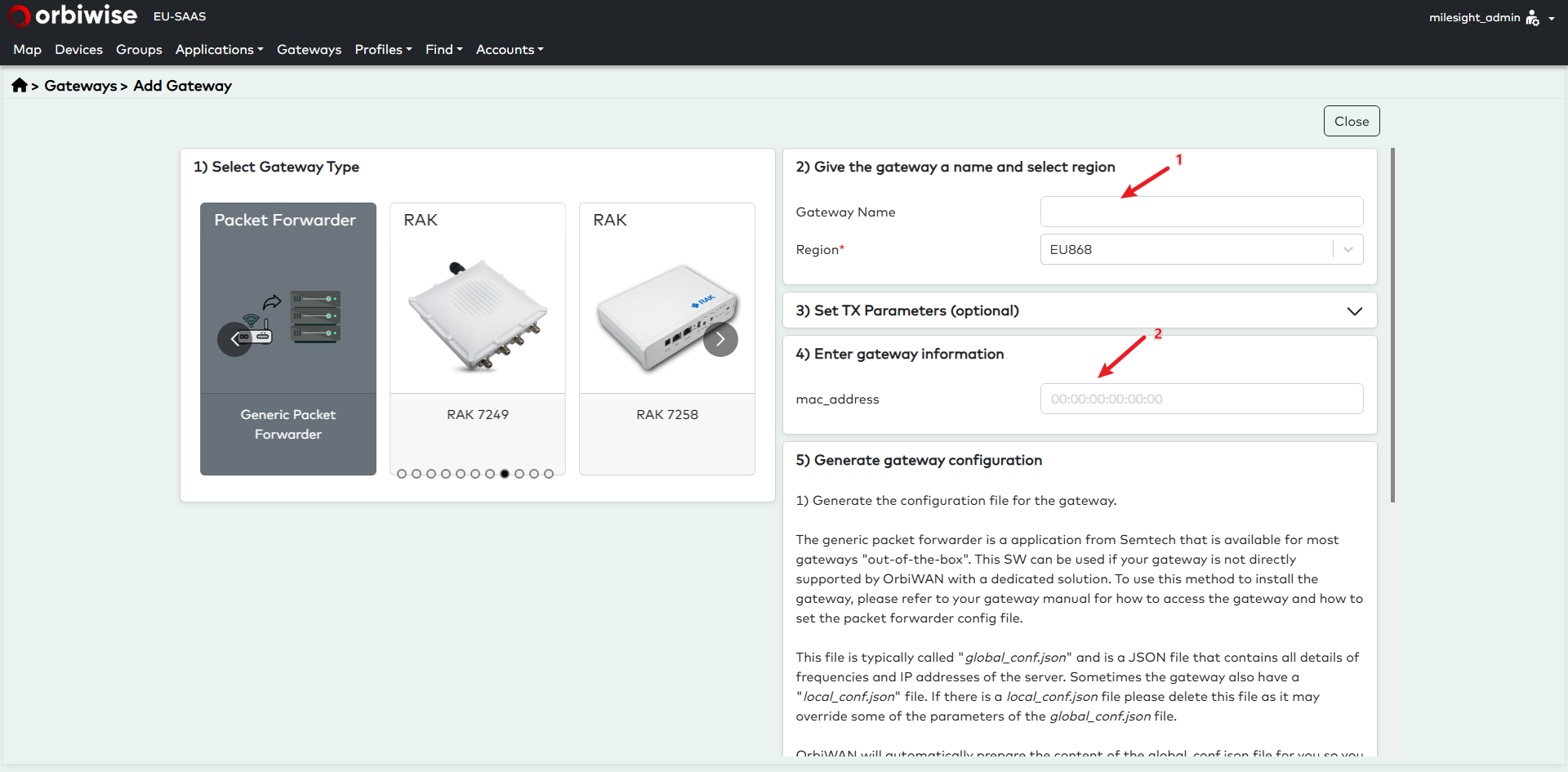Open the Map page
The image size is (1568, 772).
click(27, 50)
